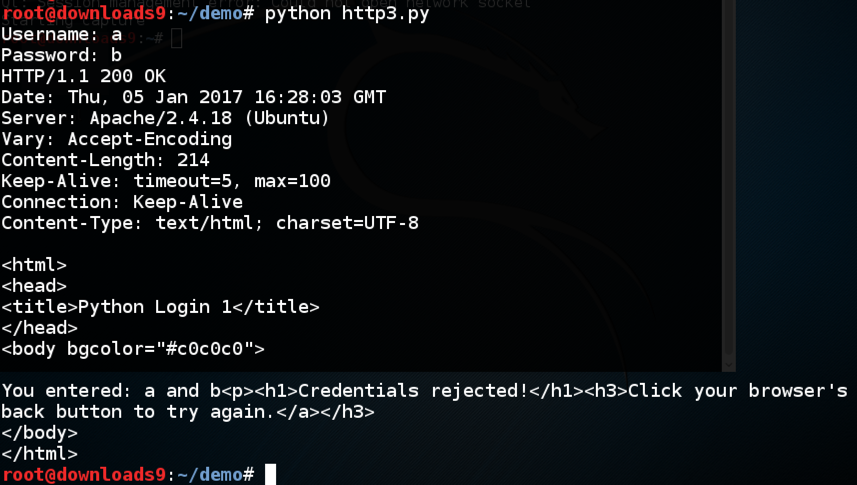The image size is (857, 485).
Task: Click the Date header line
Action: tap(193, 97)
